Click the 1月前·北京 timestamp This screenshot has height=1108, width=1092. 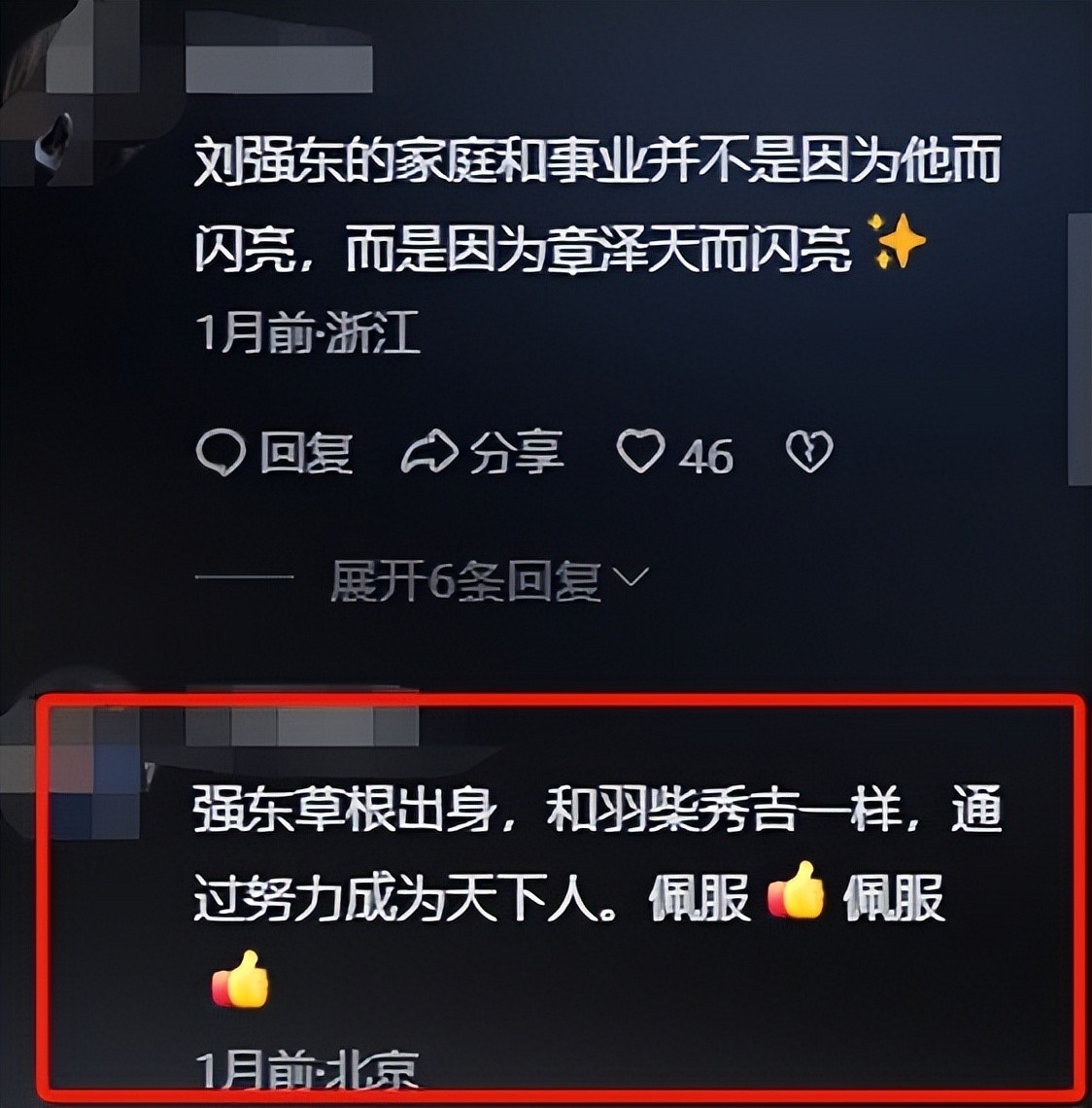307,1069
